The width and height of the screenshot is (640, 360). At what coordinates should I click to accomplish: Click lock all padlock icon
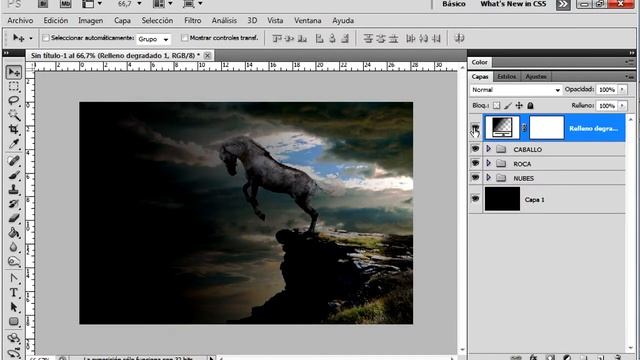coord(530,106)
